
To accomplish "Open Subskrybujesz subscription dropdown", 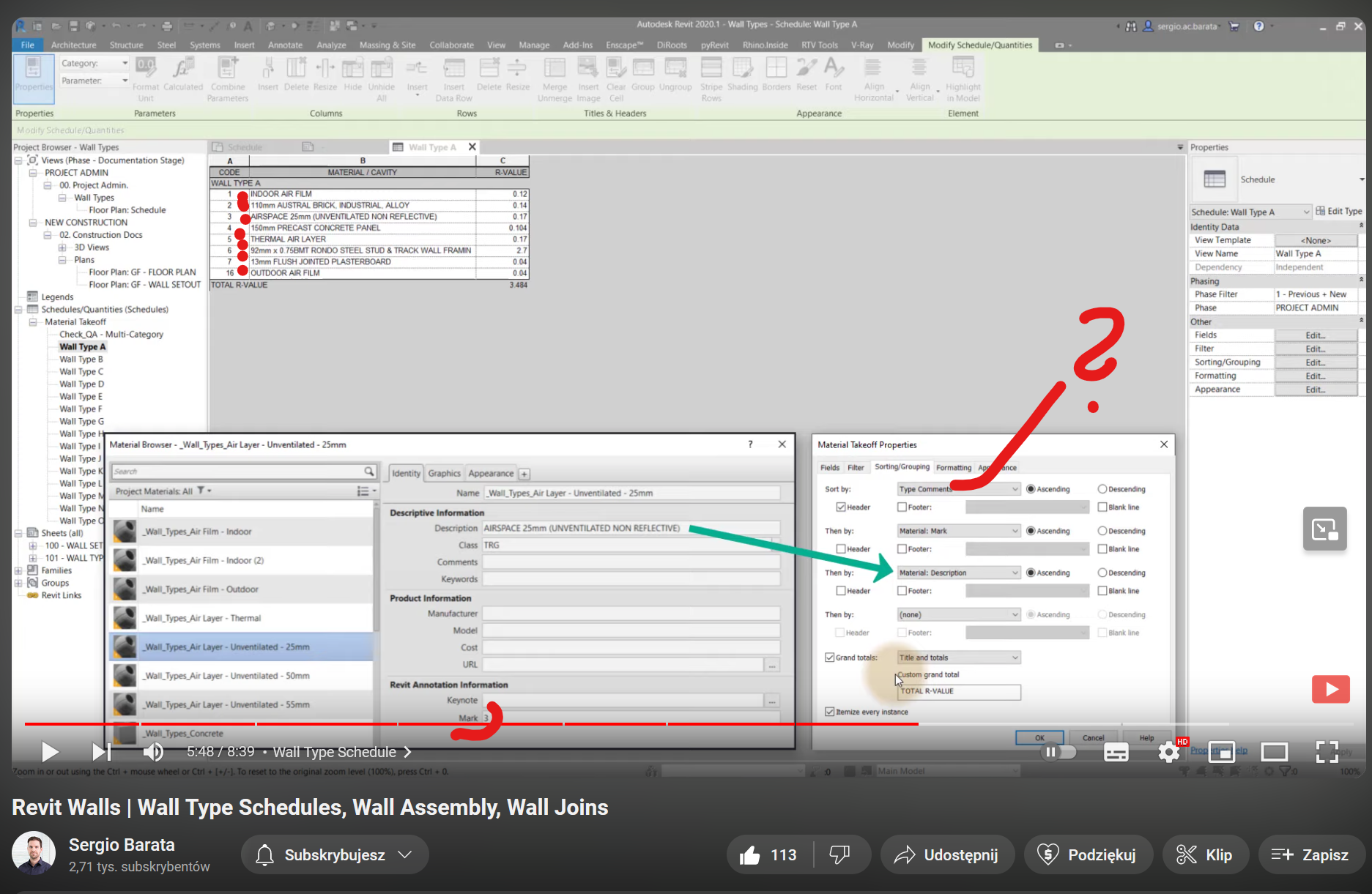I will [335, 854].
